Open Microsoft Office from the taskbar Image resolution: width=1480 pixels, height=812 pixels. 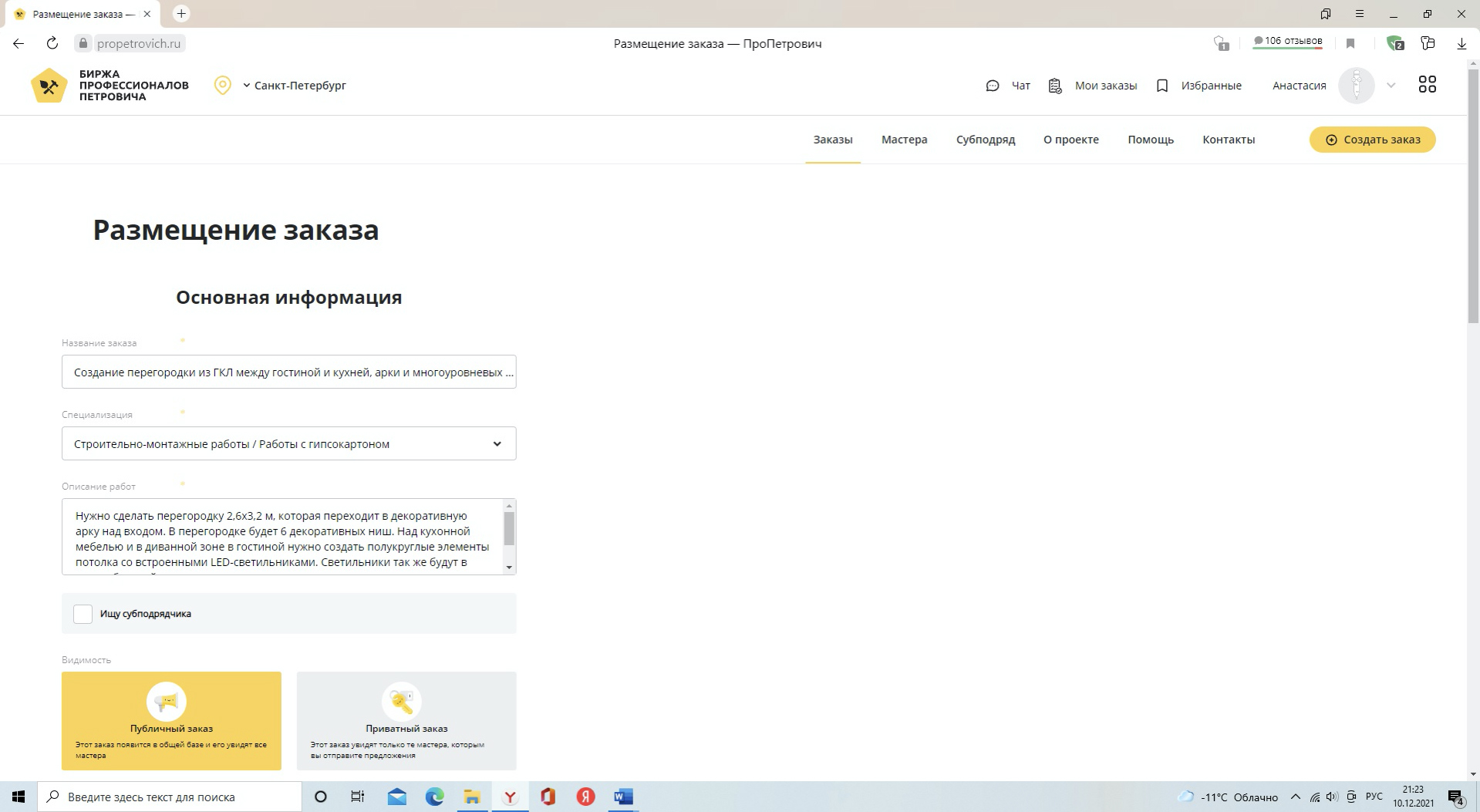pos(548,797)
